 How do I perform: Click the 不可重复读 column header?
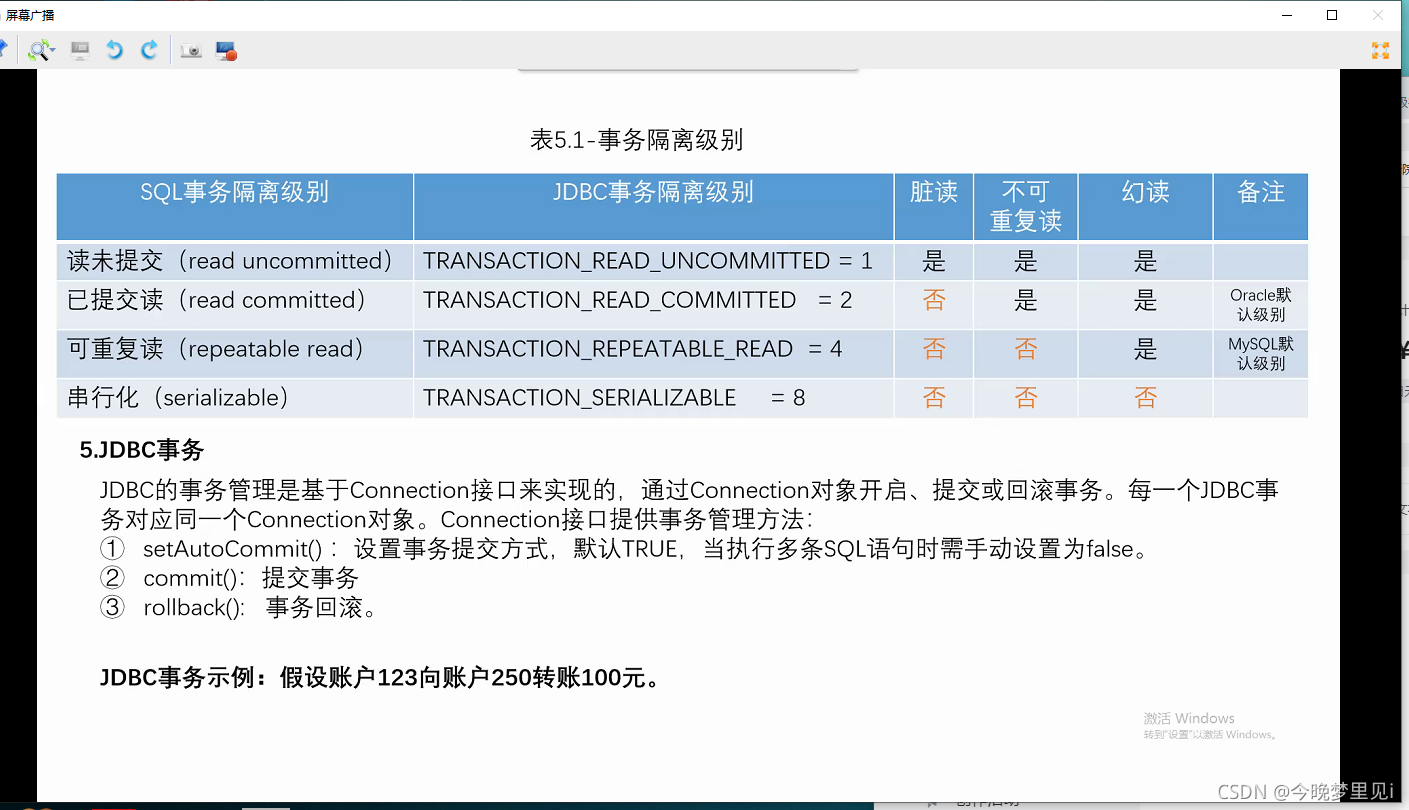point(1026,207)
